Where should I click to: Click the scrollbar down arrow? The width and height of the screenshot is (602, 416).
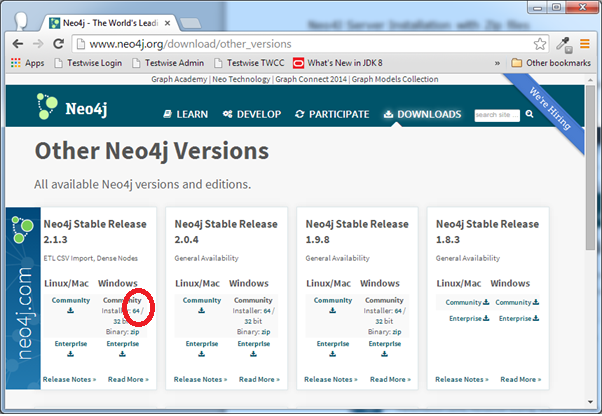[590, 402]
